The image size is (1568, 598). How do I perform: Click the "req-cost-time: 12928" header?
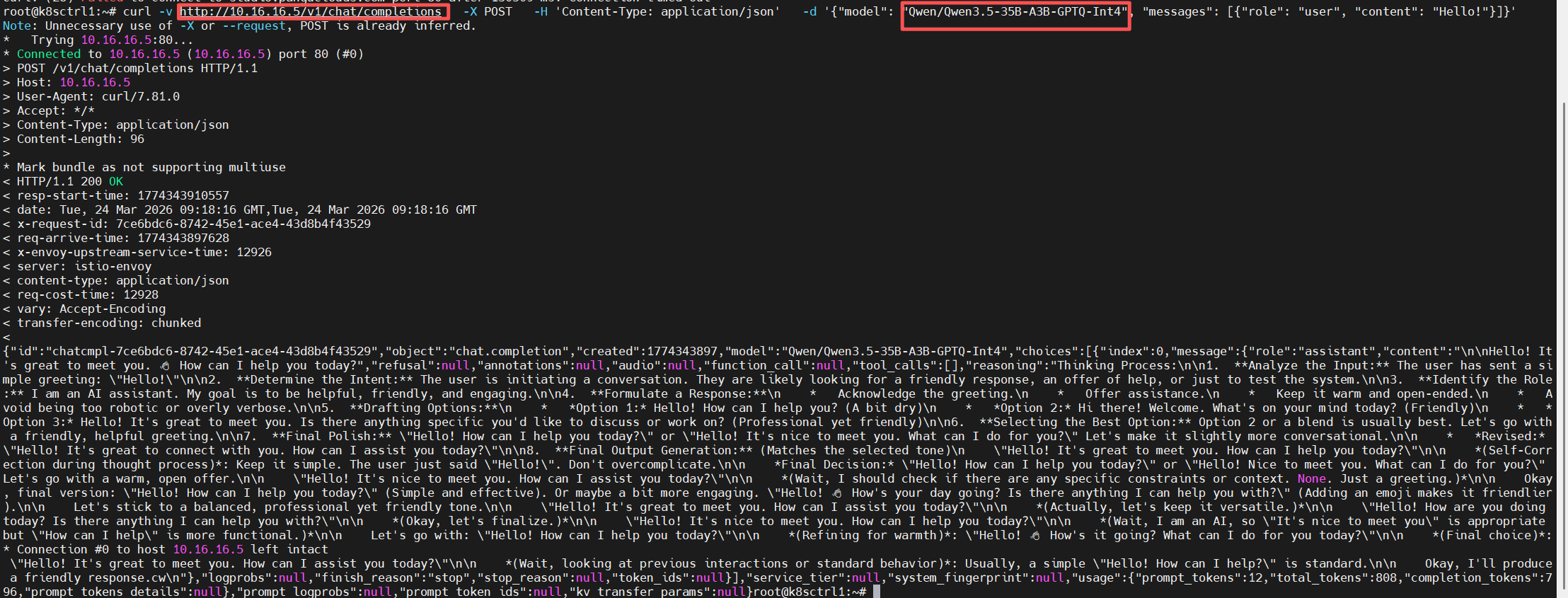[87, 295]
